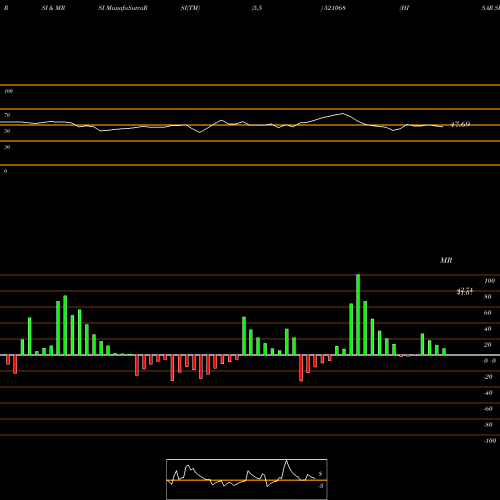The height and width of the screenshot is (500, 500).
Task: Click the RSI axis label 70
Action: pos(7,115)
